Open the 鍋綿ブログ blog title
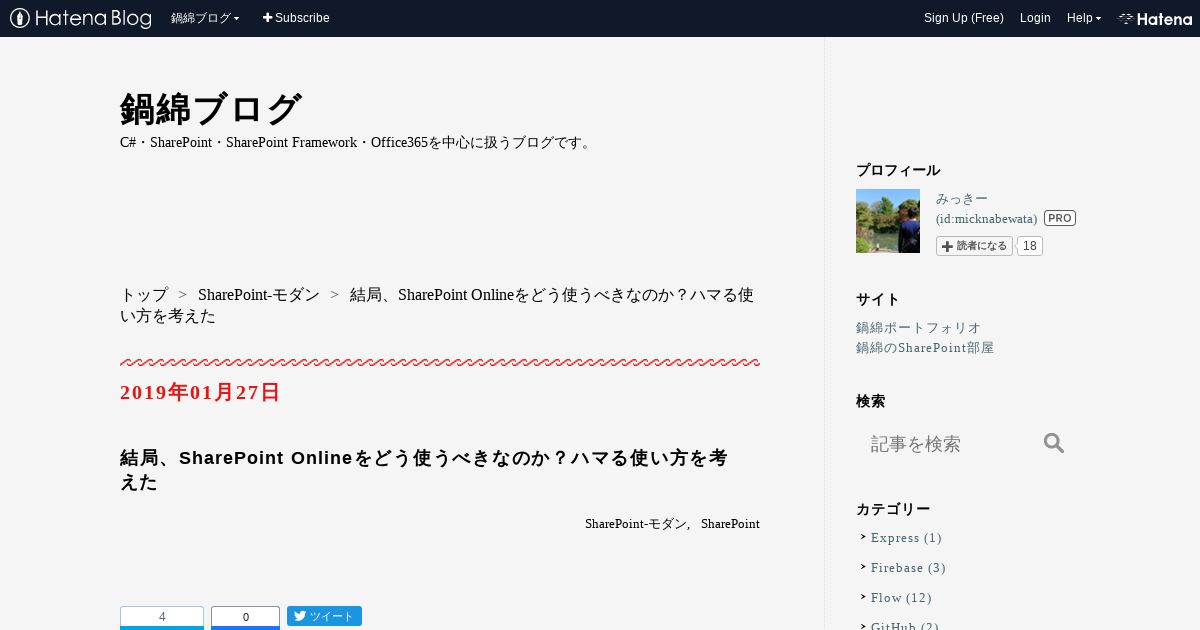 210,109
